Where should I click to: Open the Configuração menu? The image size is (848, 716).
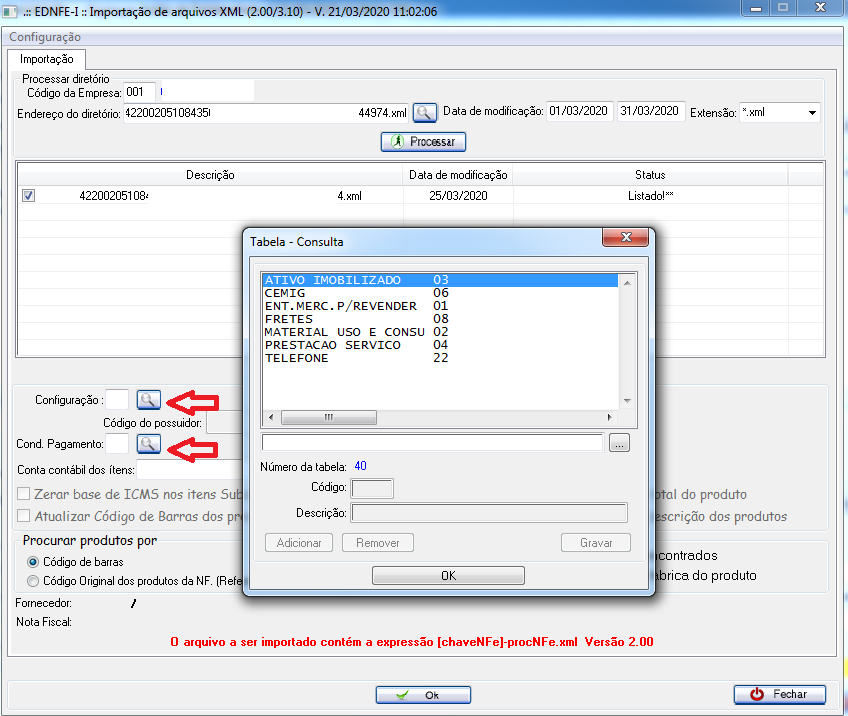click(45, 37)
